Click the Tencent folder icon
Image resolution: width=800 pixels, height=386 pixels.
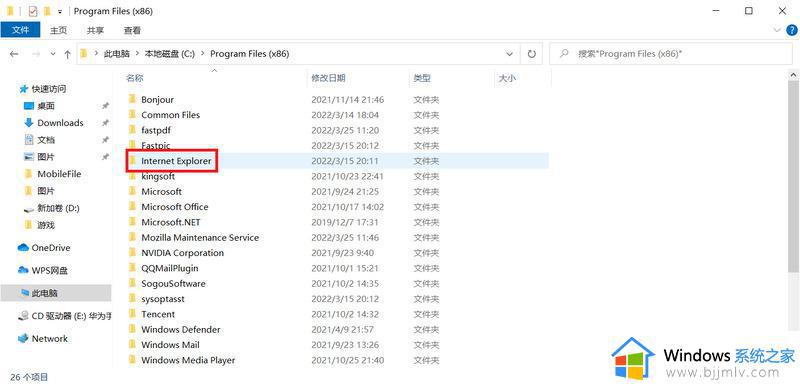132,314
